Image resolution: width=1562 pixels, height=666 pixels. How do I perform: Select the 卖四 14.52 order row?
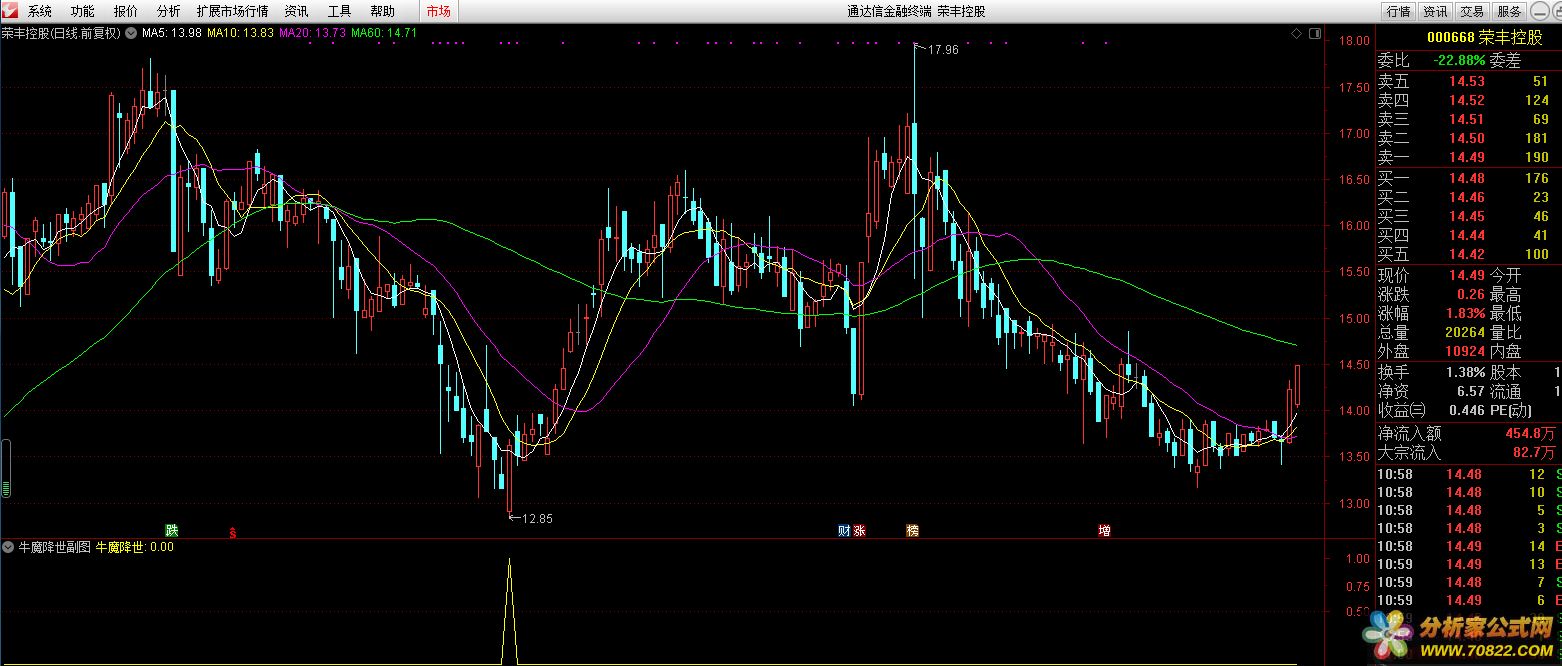(1467, 100)
